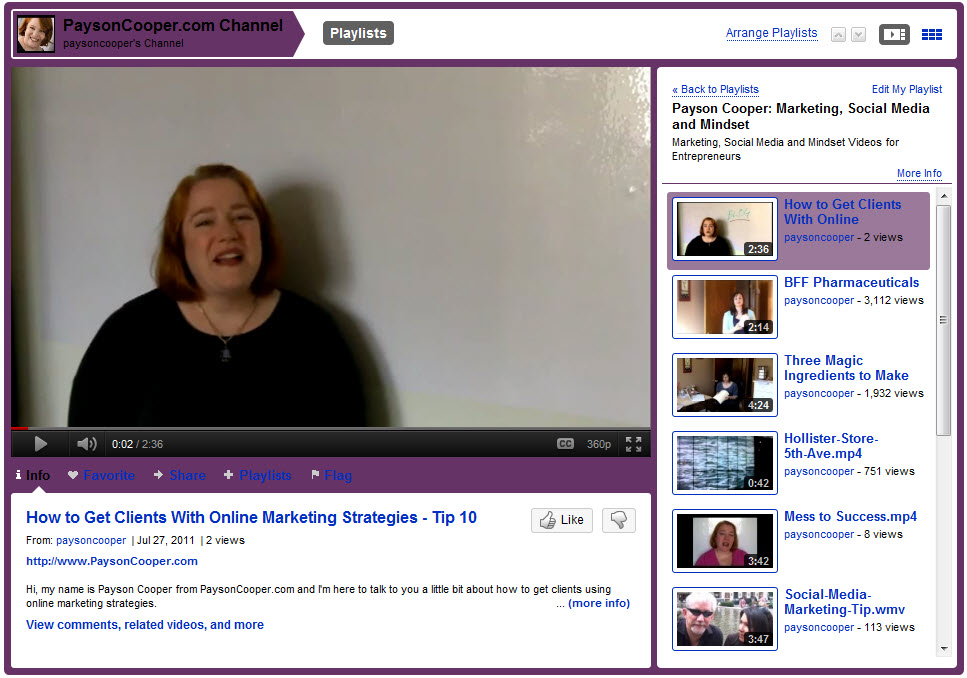Move playlist down with arrow button

click(858, 35)
